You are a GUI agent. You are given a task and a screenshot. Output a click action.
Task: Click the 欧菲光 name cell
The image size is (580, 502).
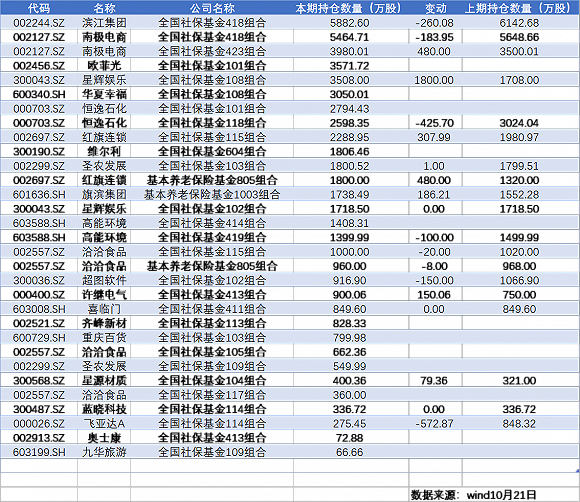click(104, 66)
